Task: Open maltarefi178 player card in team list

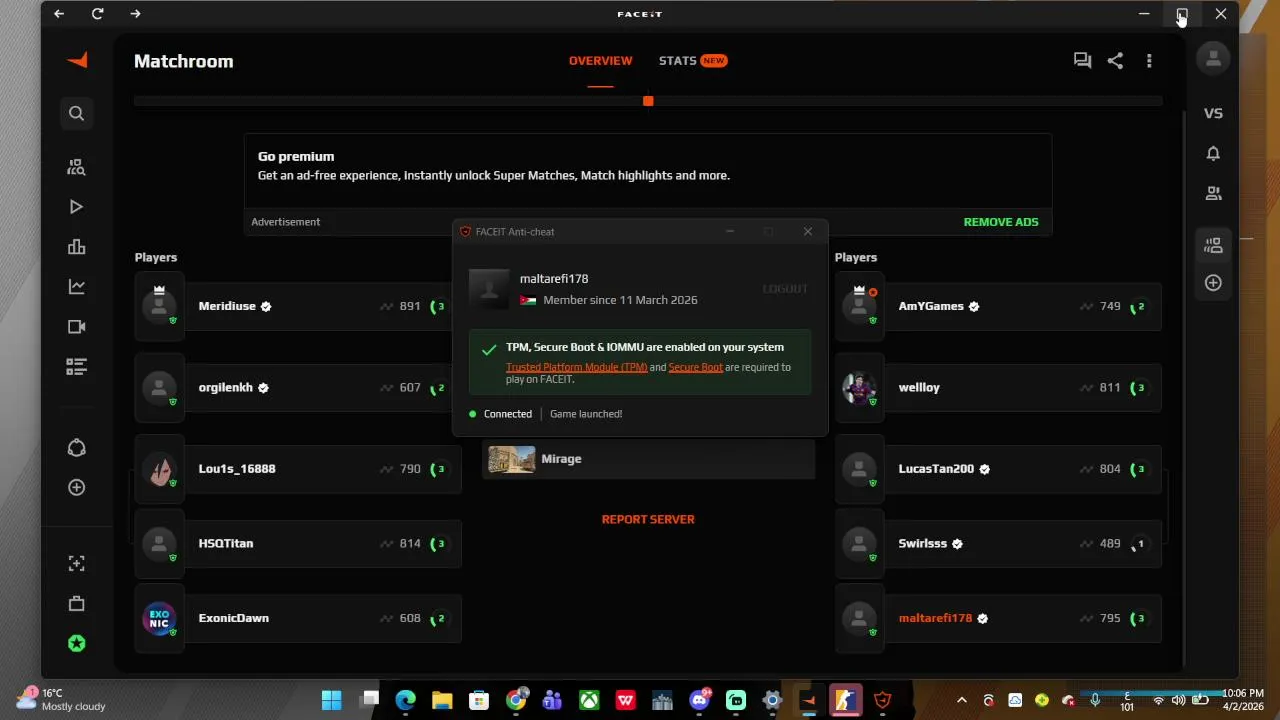Action: pos(998,618)
